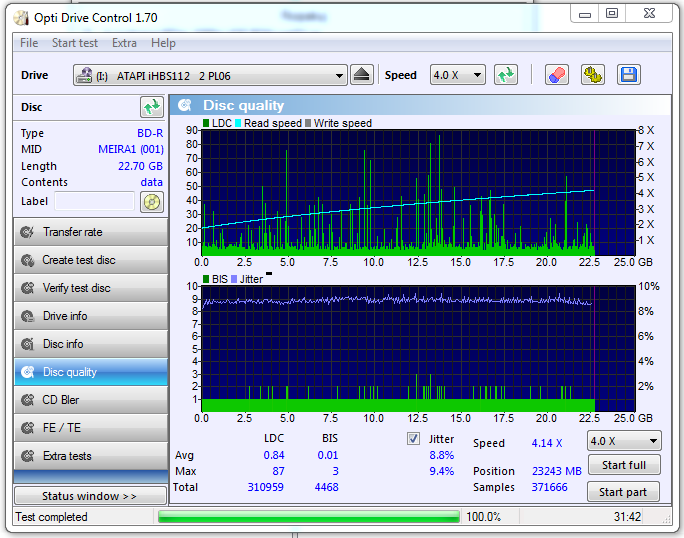Select the FE / TE test
Image resolution: width=684 pixels, height=538 pixels.
coord(91,428)
